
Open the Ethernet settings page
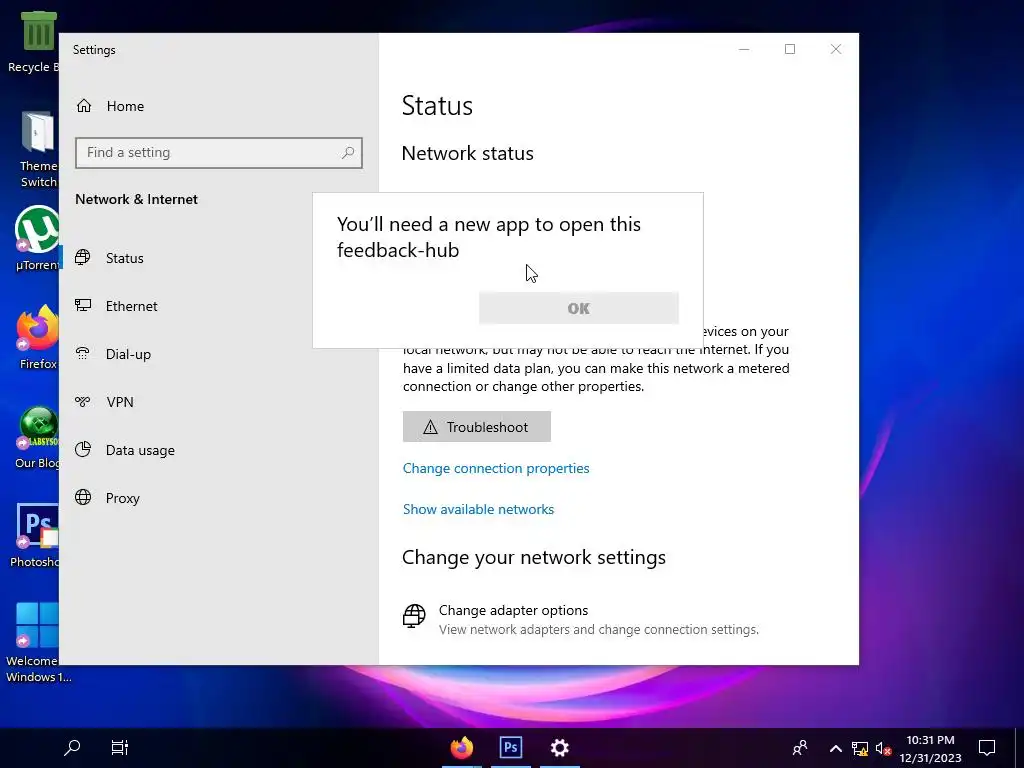pos(131,306)
